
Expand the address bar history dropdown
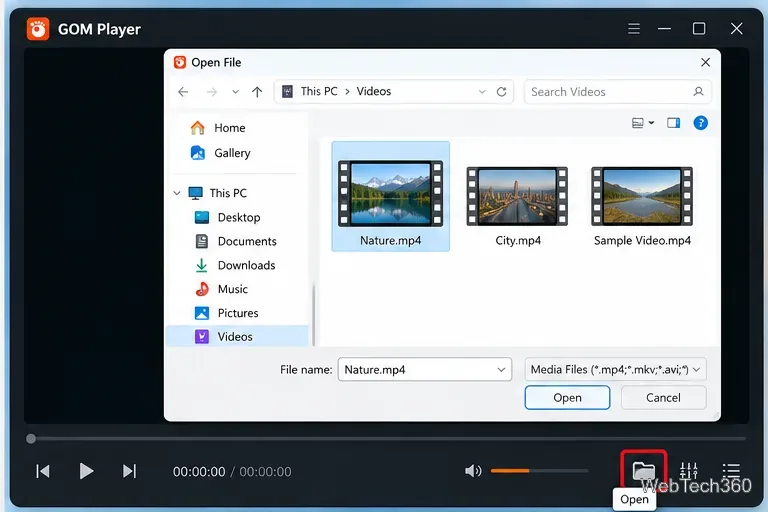(x=482, y=92)
